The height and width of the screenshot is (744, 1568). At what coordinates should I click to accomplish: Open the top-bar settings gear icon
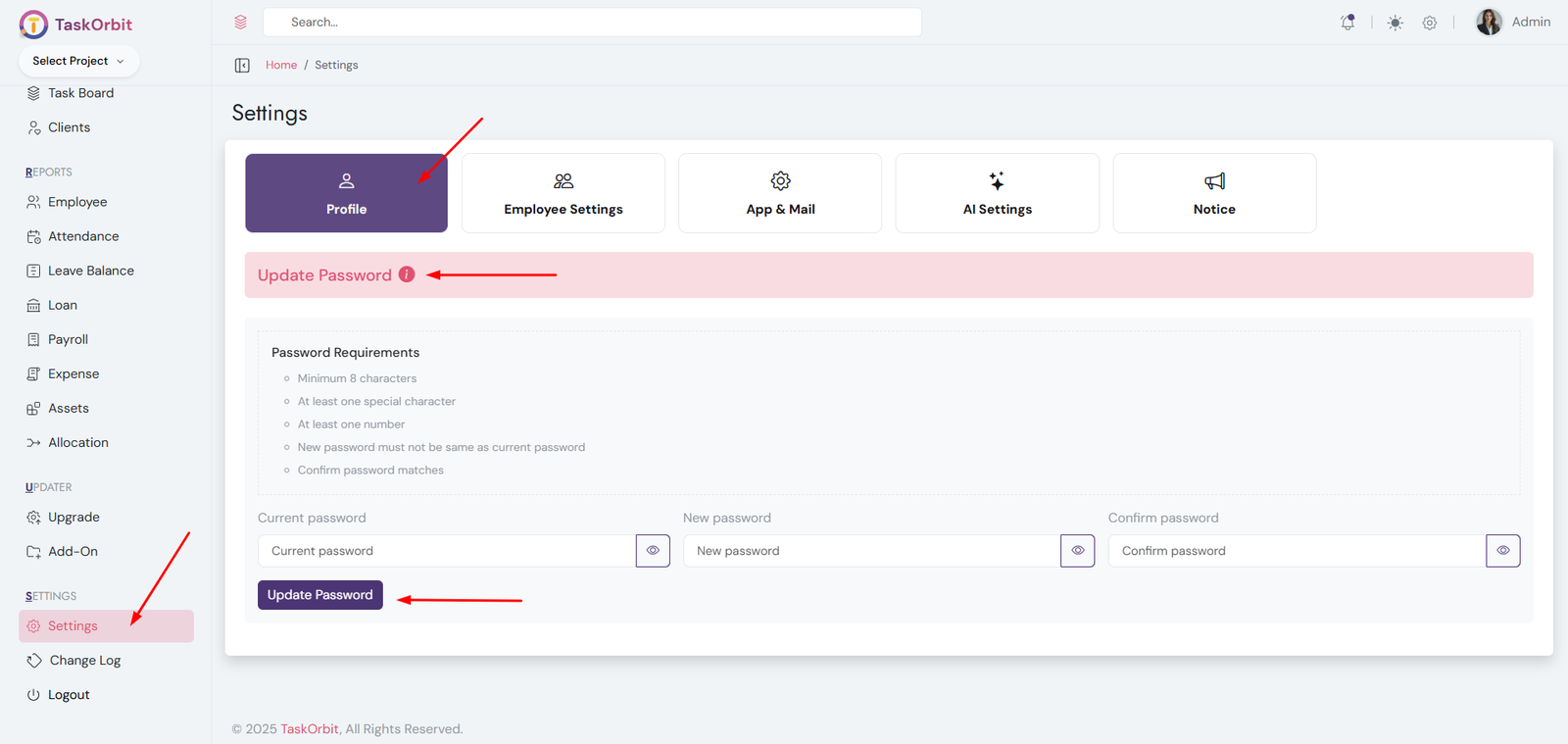click(1430, 23)
